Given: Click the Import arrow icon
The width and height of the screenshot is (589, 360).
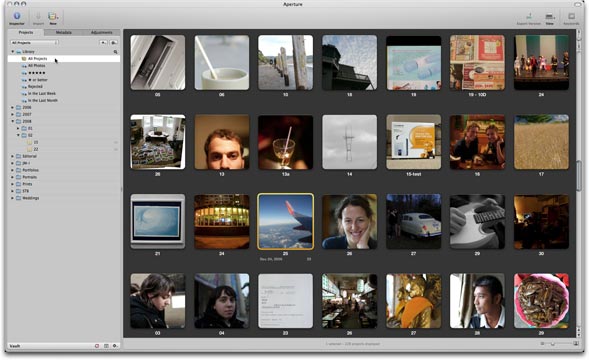Looking at the screenshot, I should pos(38,17).
